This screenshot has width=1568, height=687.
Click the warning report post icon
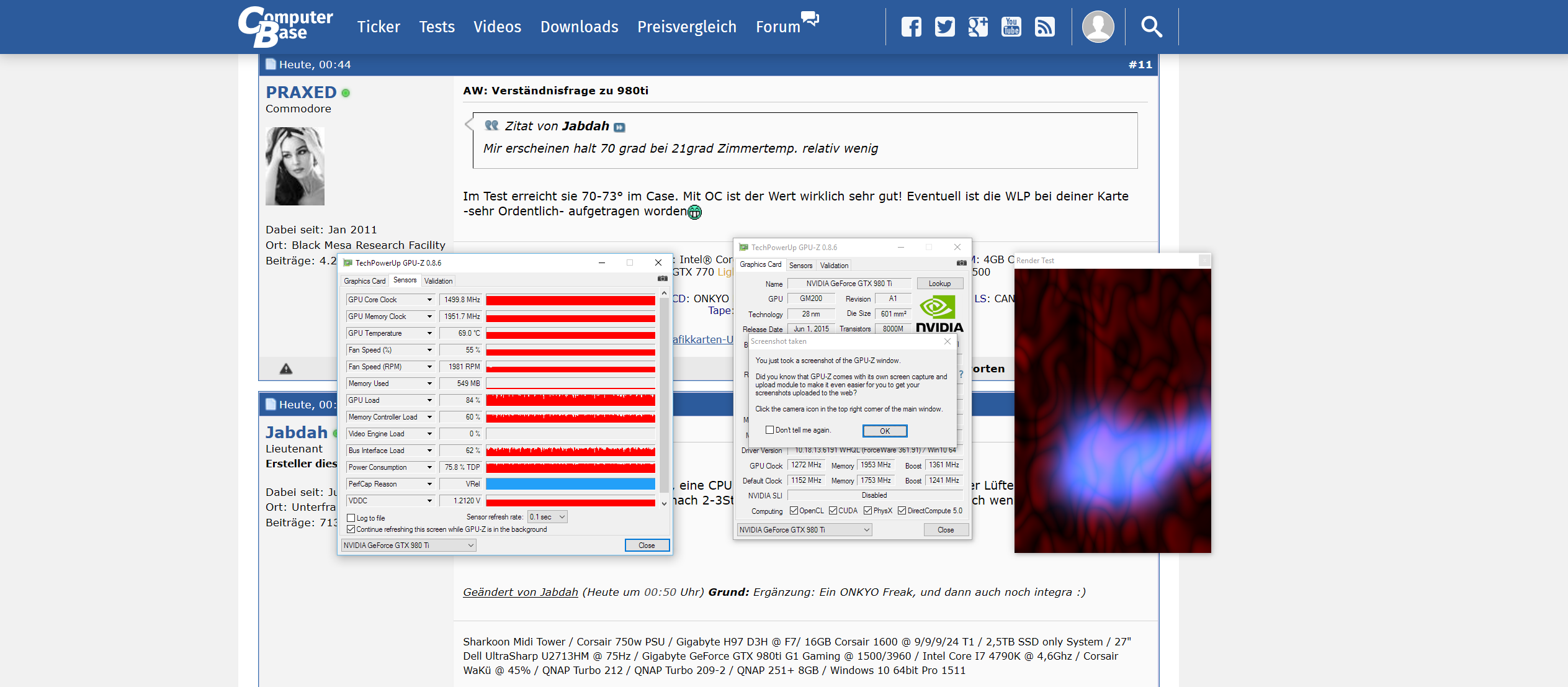[x=285, y=369]
